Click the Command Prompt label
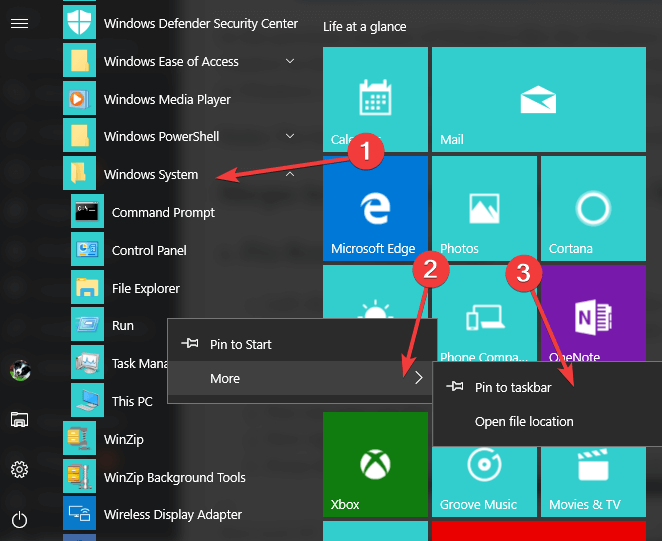Image resolution: width=662 pixels, height=541 pixels. point(163,212)
